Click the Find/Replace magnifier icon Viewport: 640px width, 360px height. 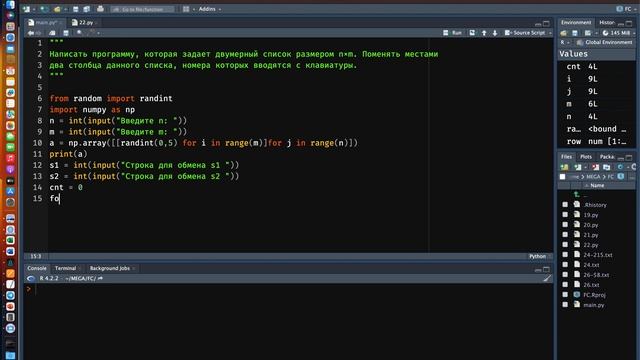click(x=79, y=33)
